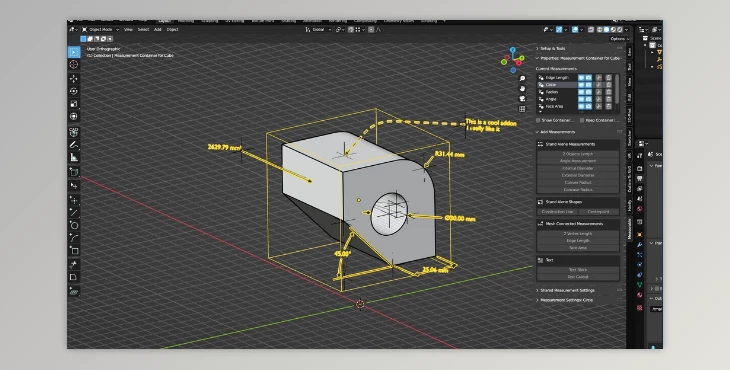
Task: Click the Internal Diameter button
Action: point(578,168)
